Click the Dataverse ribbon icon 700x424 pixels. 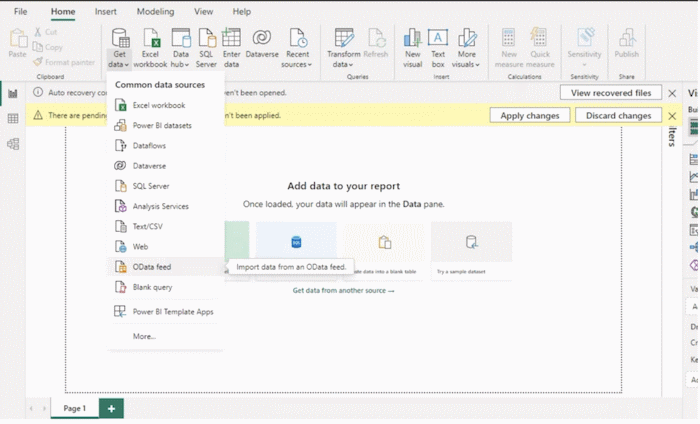point(262,43)
